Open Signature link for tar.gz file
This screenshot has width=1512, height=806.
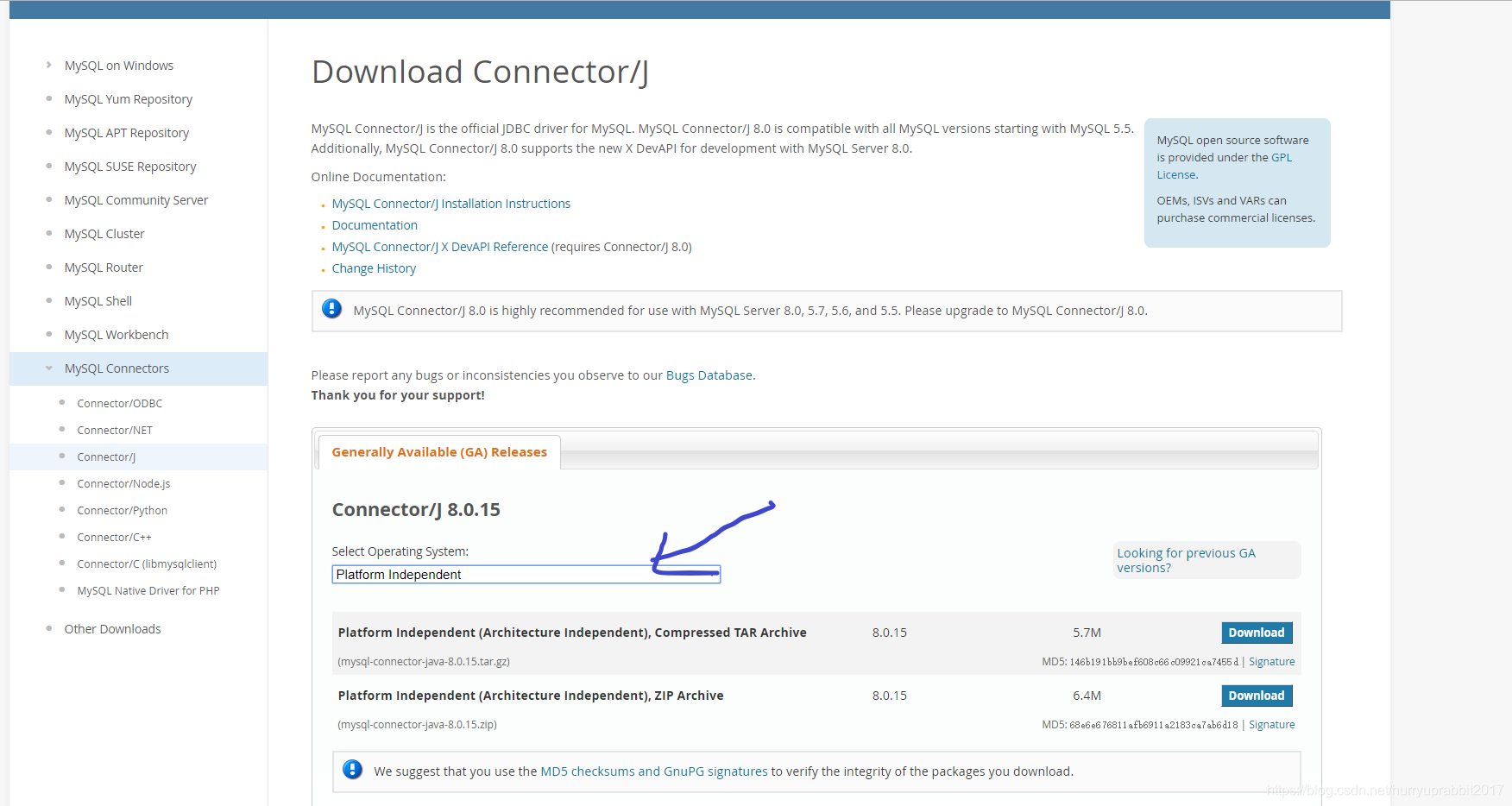tap(1271, 662)
